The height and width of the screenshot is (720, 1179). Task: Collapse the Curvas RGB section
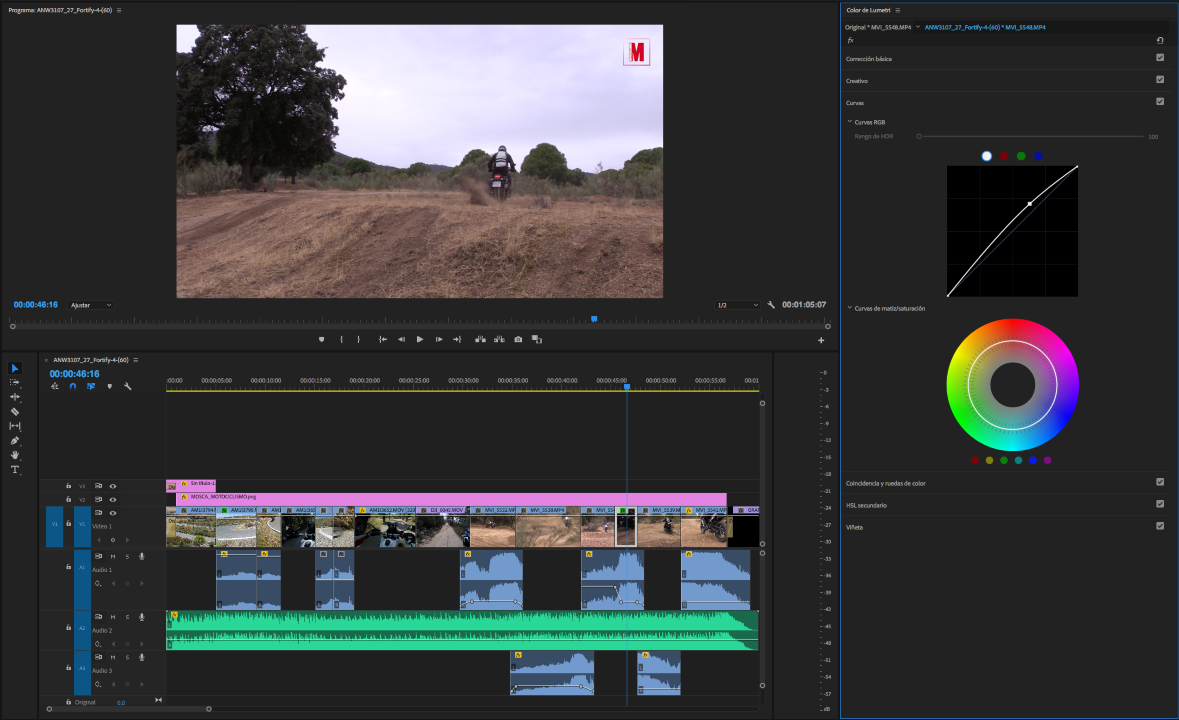click(x=850, y=122)
